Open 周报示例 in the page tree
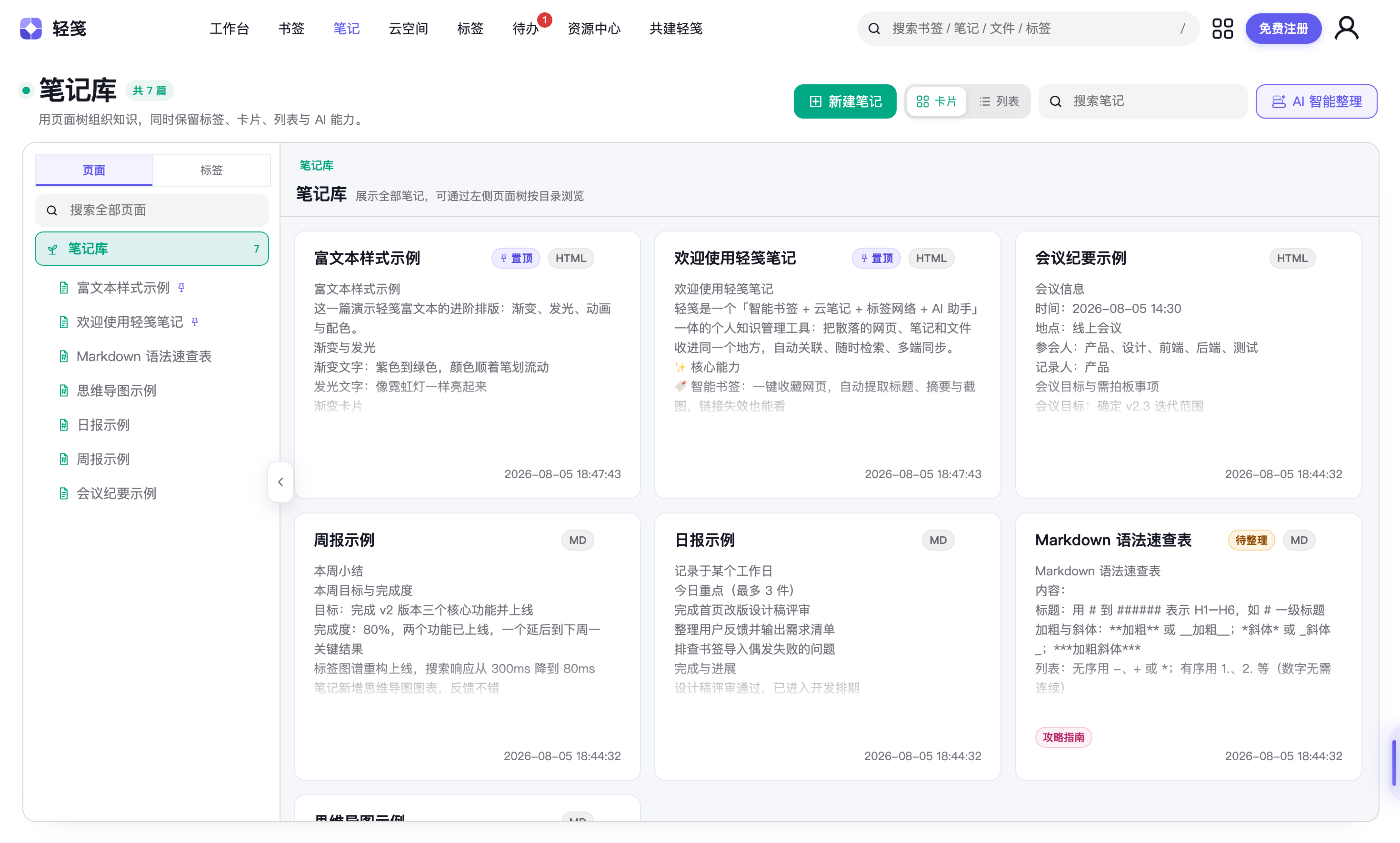The image size is (1400, 843). (103, 459)
